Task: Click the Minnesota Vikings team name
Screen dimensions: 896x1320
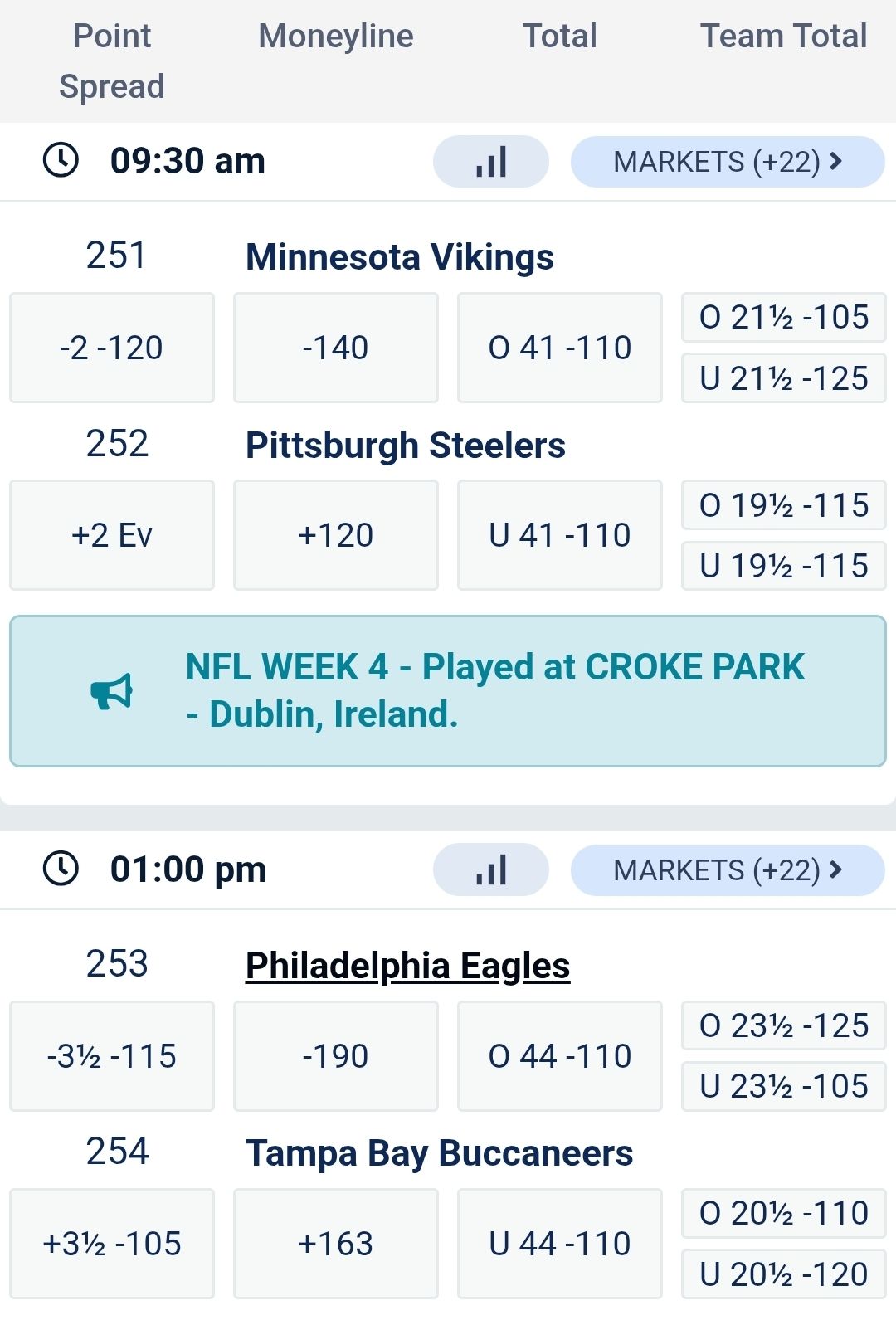Action: click(x=400, y=257)
